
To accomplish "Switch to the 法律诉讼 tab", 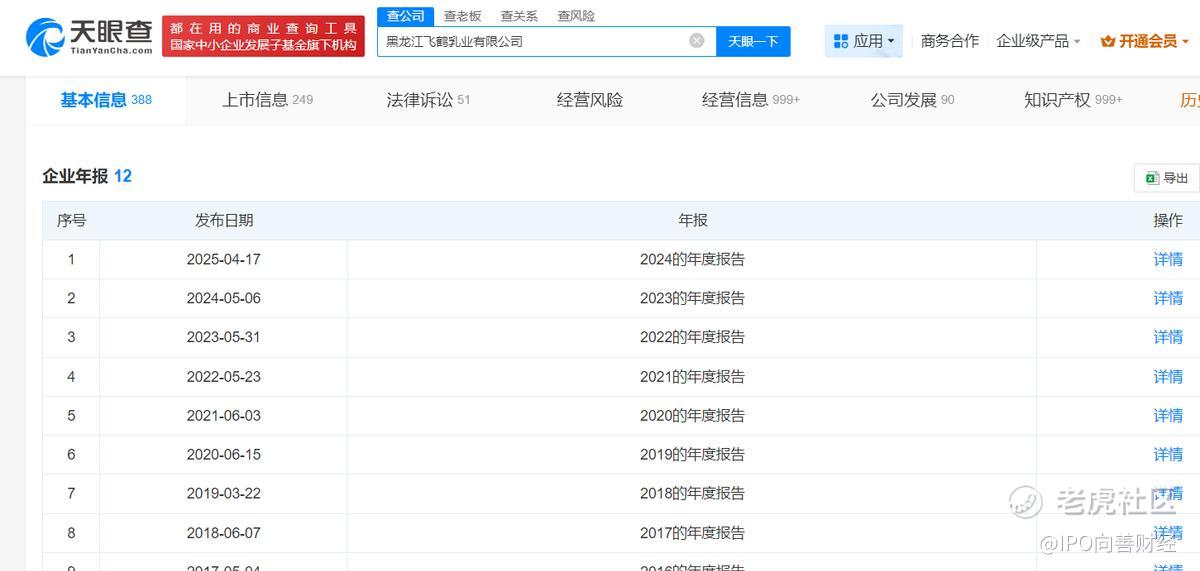I will pos(428,100).
